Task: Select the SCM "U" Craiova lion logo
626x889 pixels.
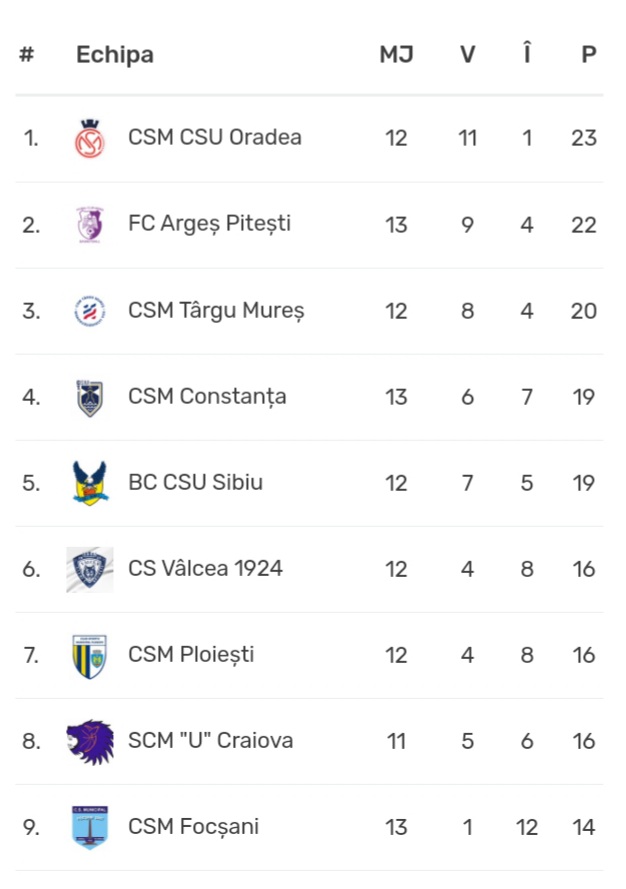Action: [90, 742]
